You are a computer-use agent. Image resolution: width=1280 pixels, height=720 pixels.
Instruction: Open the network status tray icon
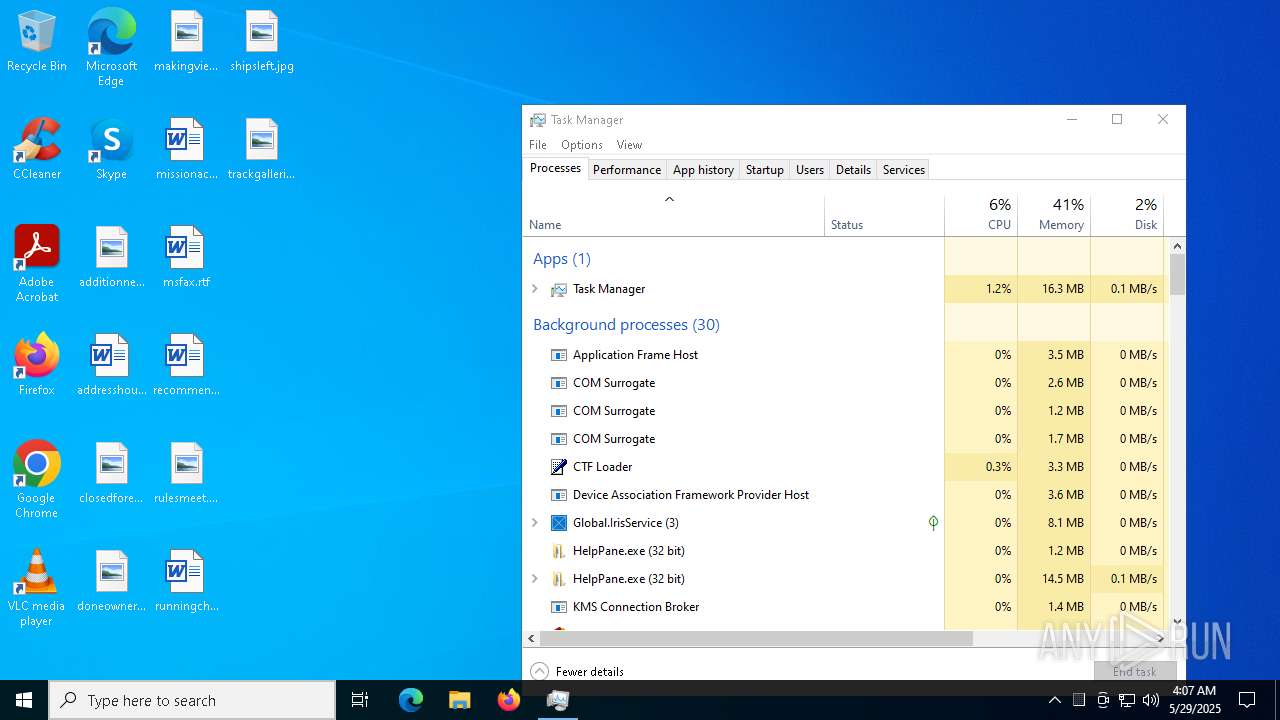[x=1127, y=700]
